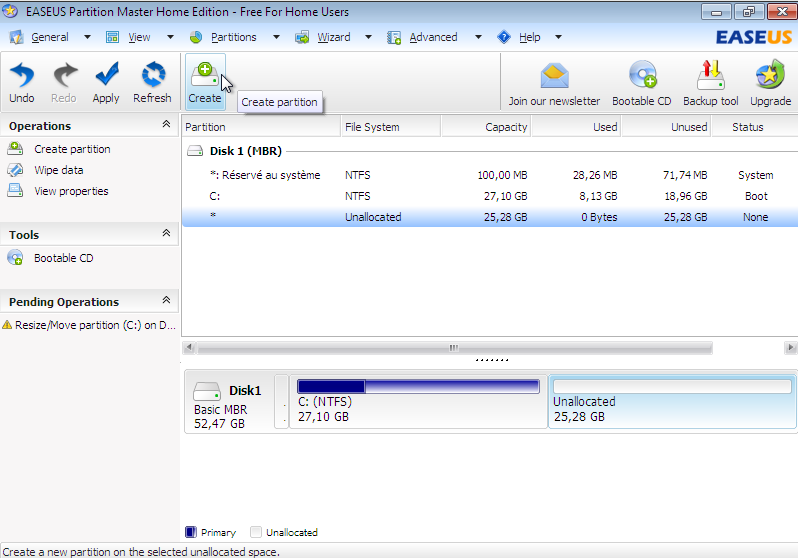Click the scrollbar right arrow
The width and height of the screenshot is (798, 558).
[x=790, y=348]
